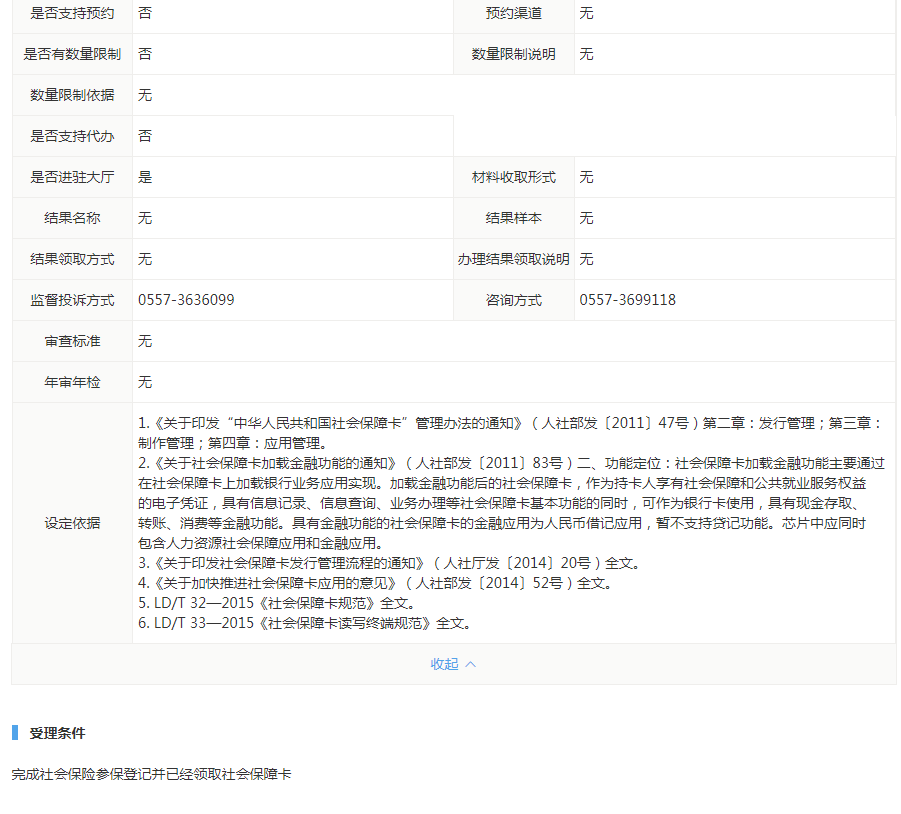Collapse the details via the 收起 text
Screen dimensions: 901x814
[x=444, y=664]
